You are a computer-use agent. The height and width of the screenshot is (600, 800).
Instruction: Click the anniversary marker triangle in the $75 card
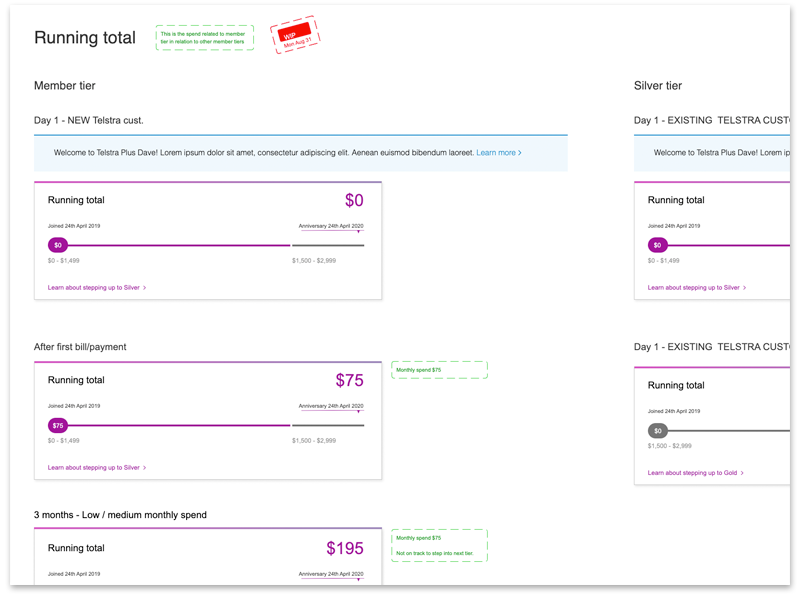[359, 412]
